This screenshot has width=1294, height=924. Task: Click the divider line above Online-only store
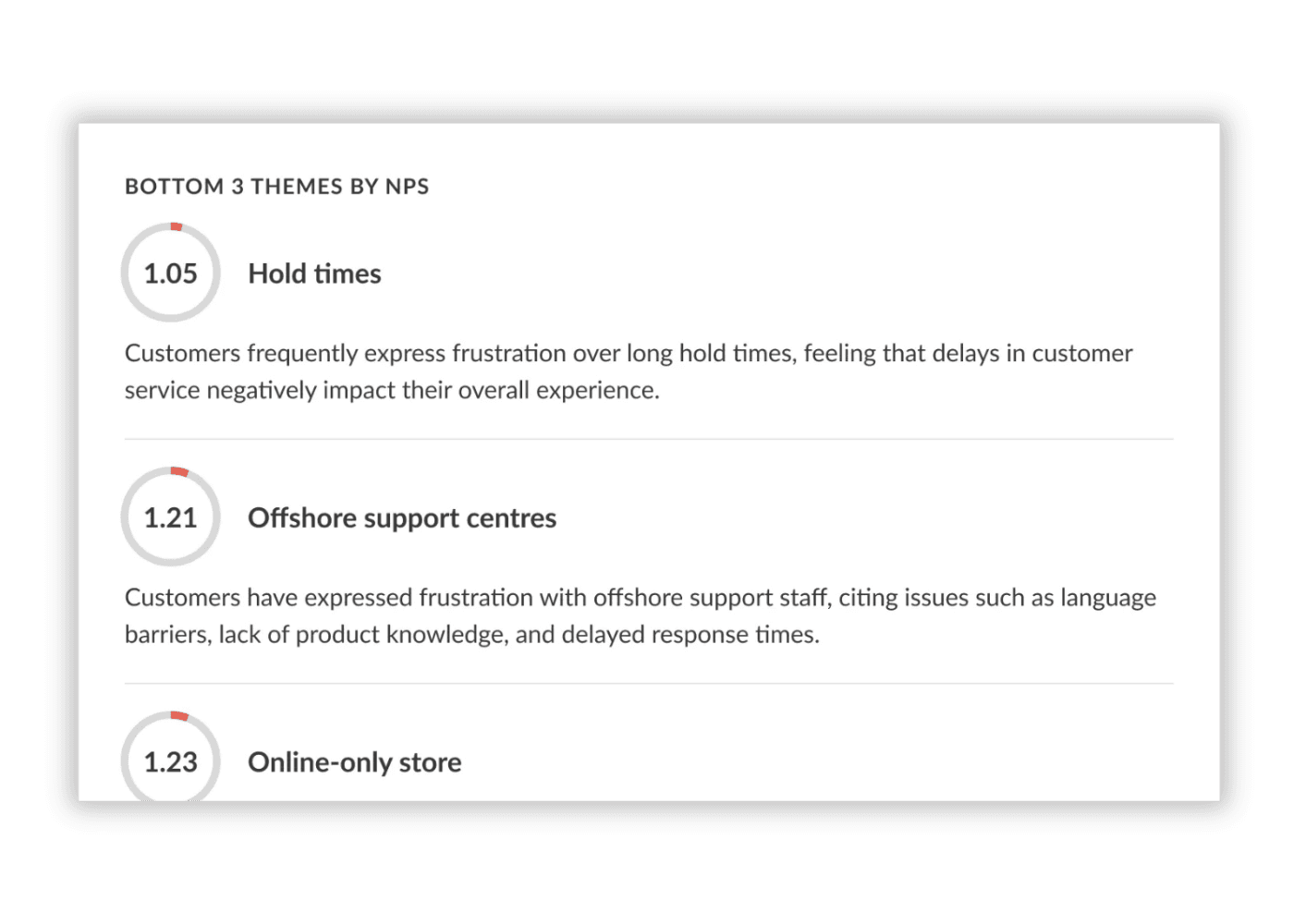647,684
